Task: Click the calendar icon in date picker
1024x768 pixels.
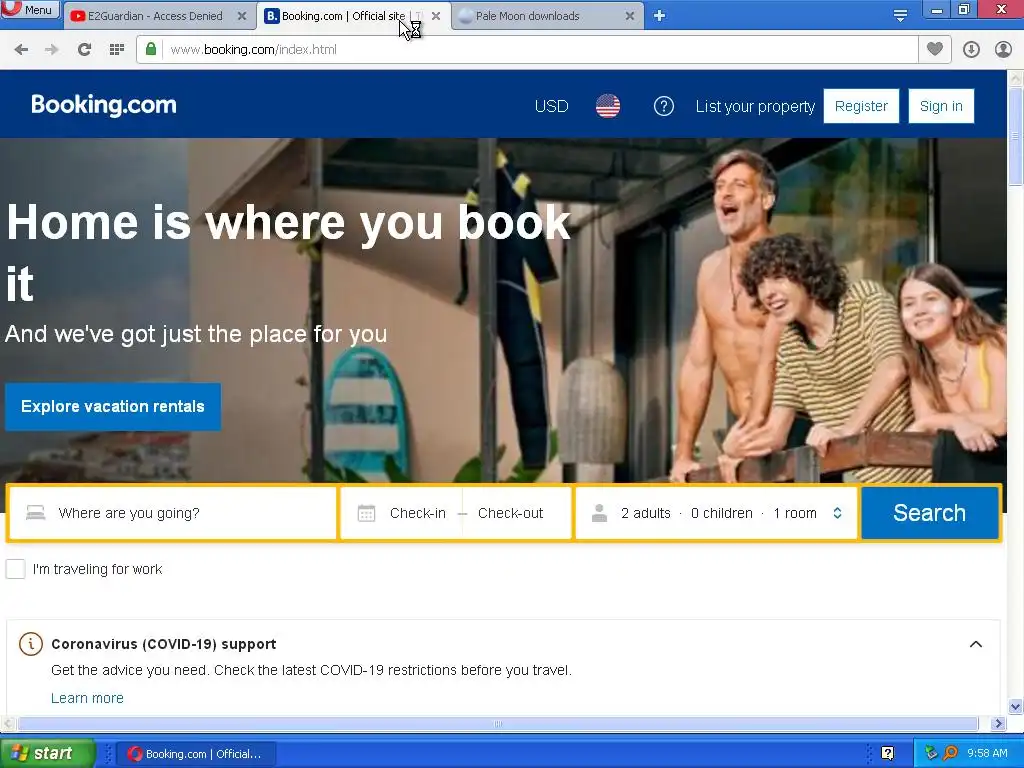Action: tap(366, 513)
